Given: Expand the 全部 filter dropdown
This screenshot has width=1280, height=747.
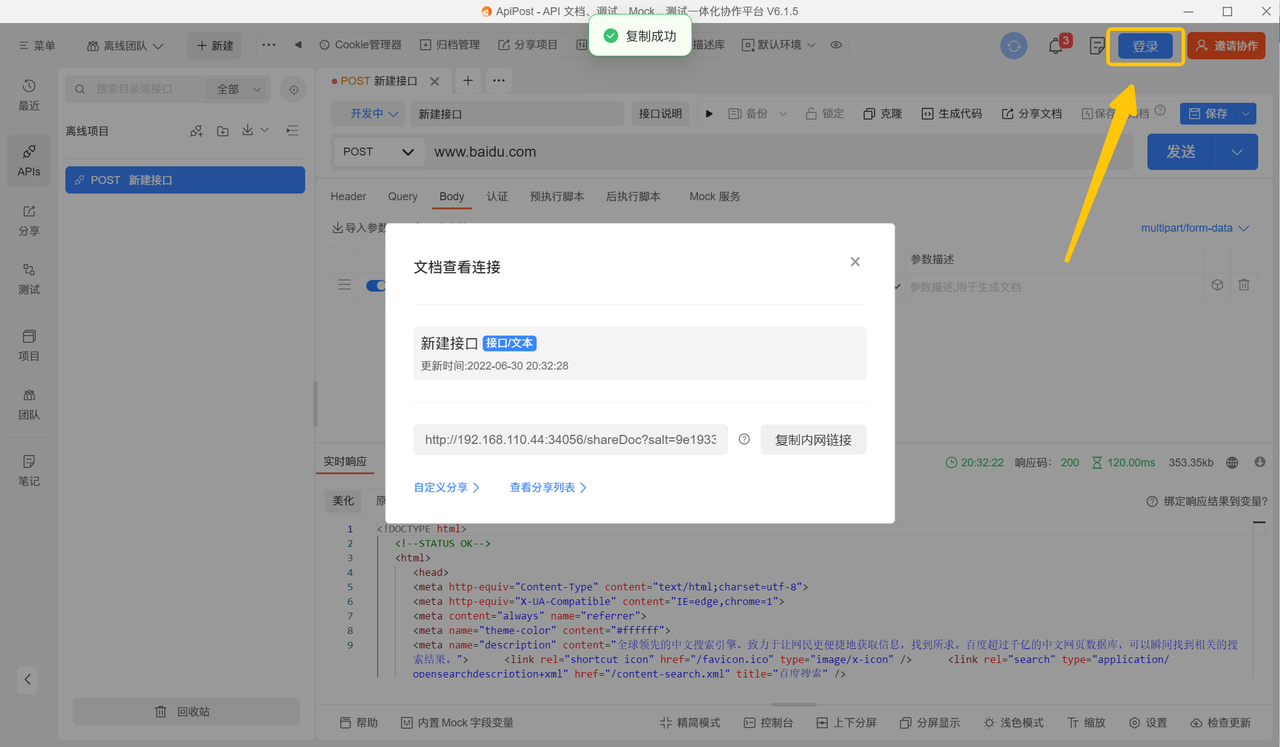Looking at the screenshot, I should 239,89.
